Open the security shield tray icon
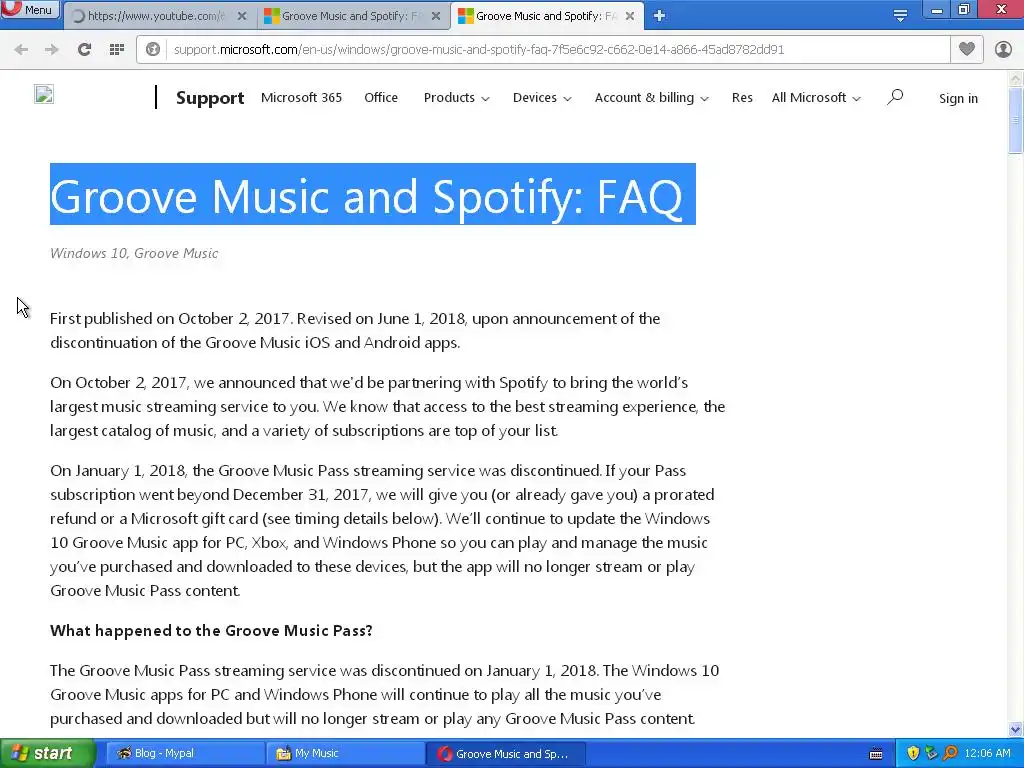Screen dimensions: 1024x768 tap(913, 754)
